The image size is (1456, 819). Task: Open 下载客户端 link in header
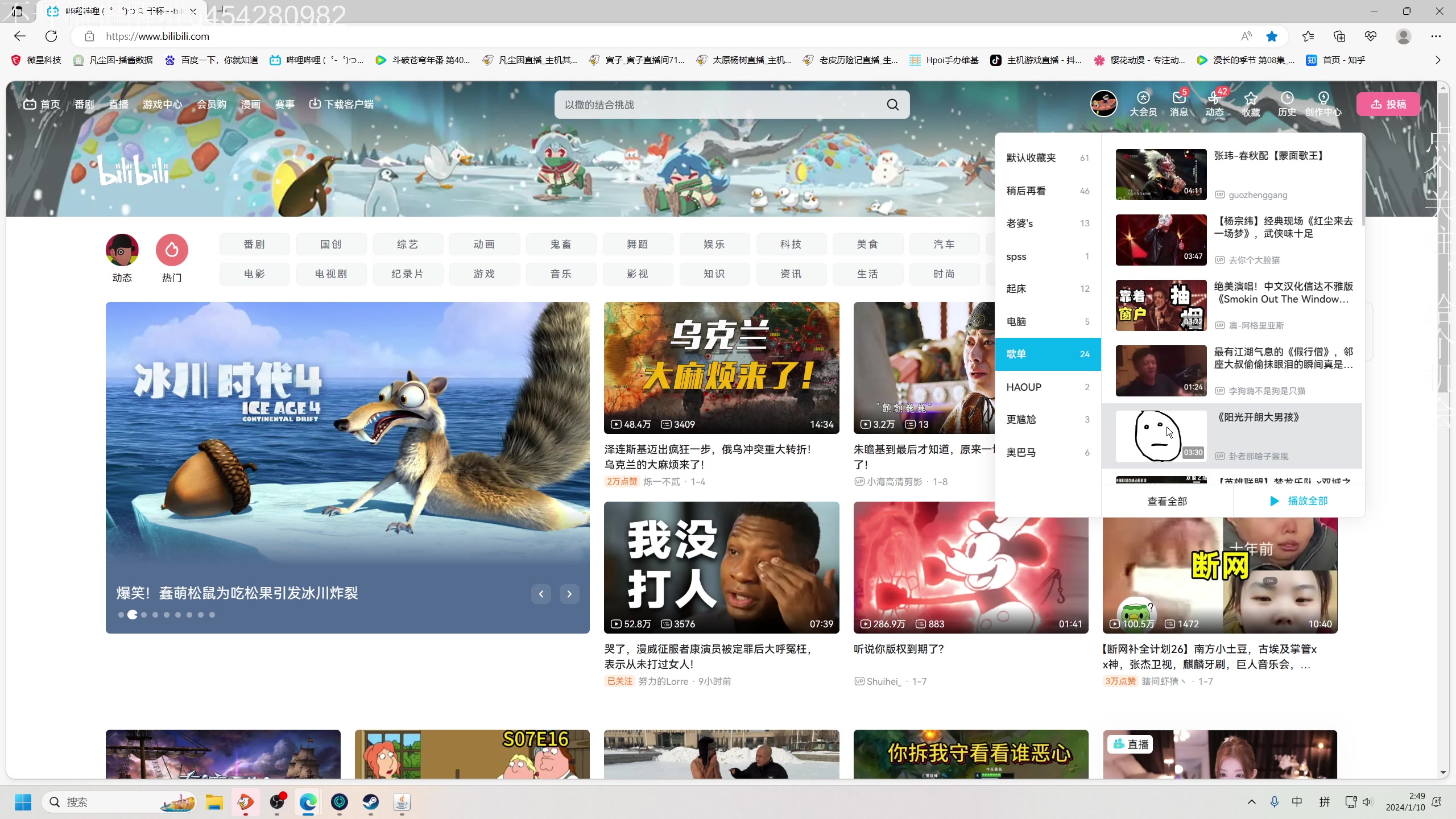point(341,105)
